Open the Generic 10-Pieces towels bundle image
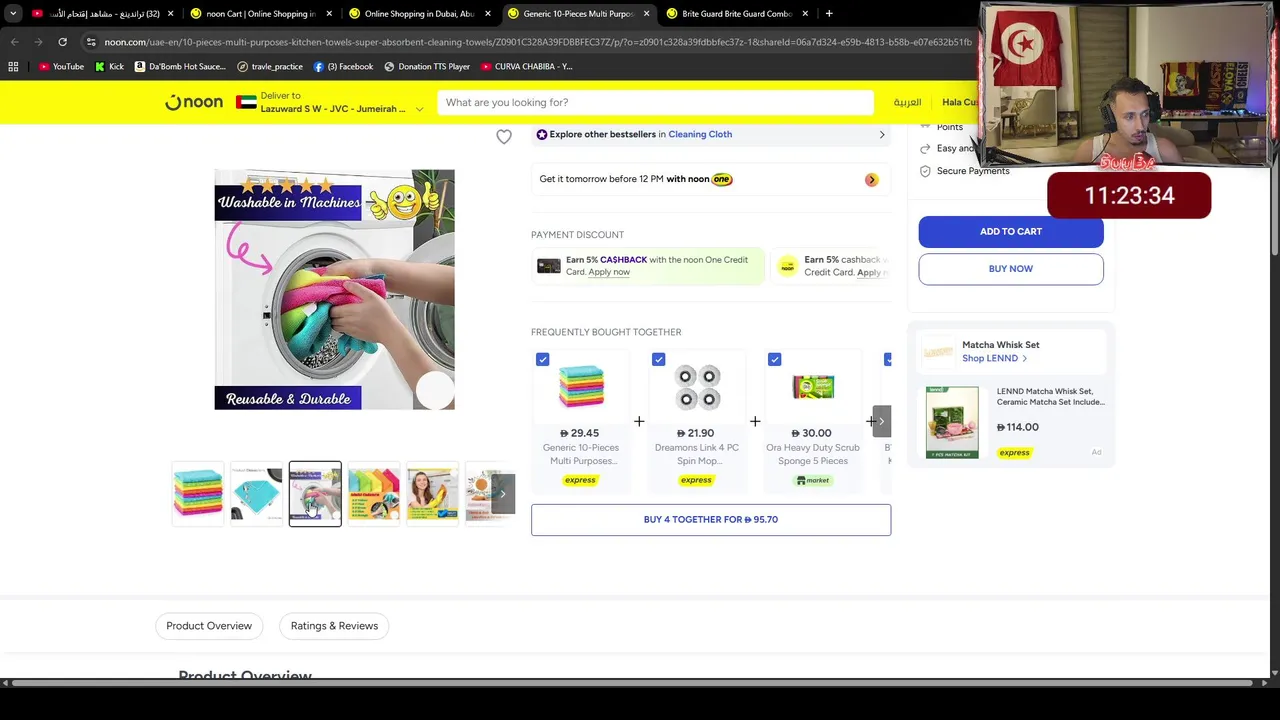This screenshot has height=720, width=1280. point(581,387)
